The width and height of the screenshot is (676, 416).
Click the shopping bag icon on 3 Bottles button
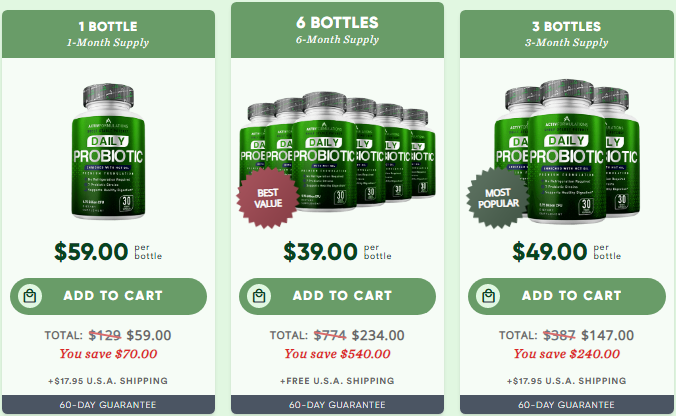pyautogui.click(x=488, y=296)
